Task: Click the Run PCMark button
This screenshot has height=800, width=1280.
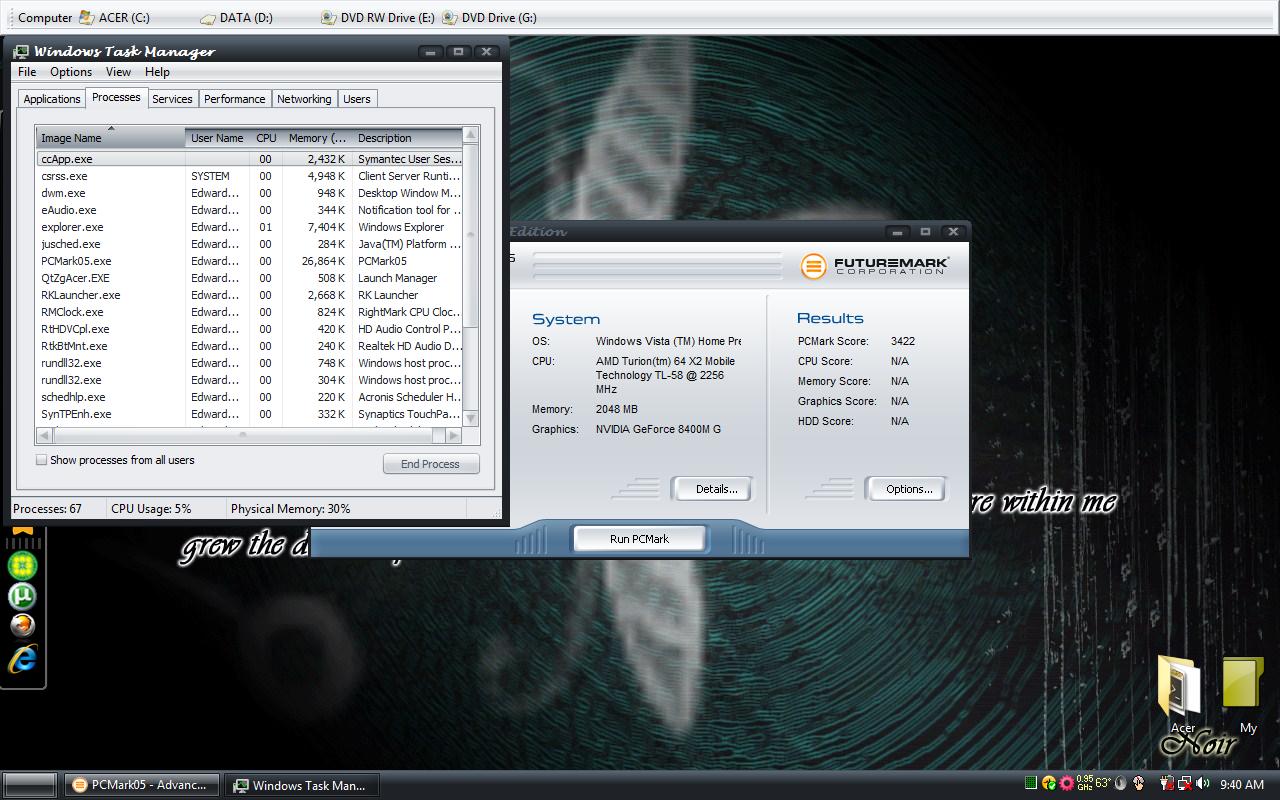Action: [639, 539]
